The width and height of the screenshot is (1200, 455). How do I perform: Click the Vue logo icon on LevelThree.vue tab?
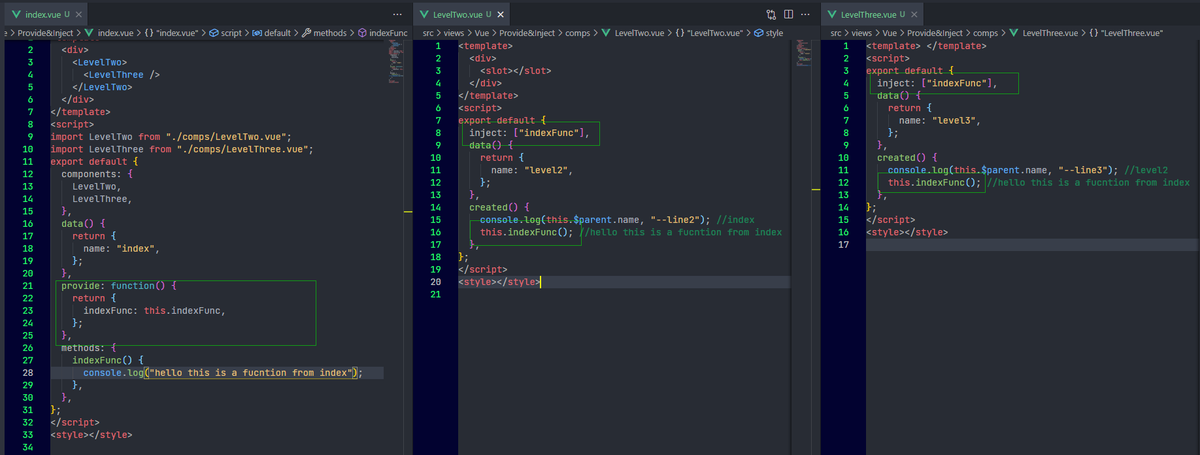point(832,14)
